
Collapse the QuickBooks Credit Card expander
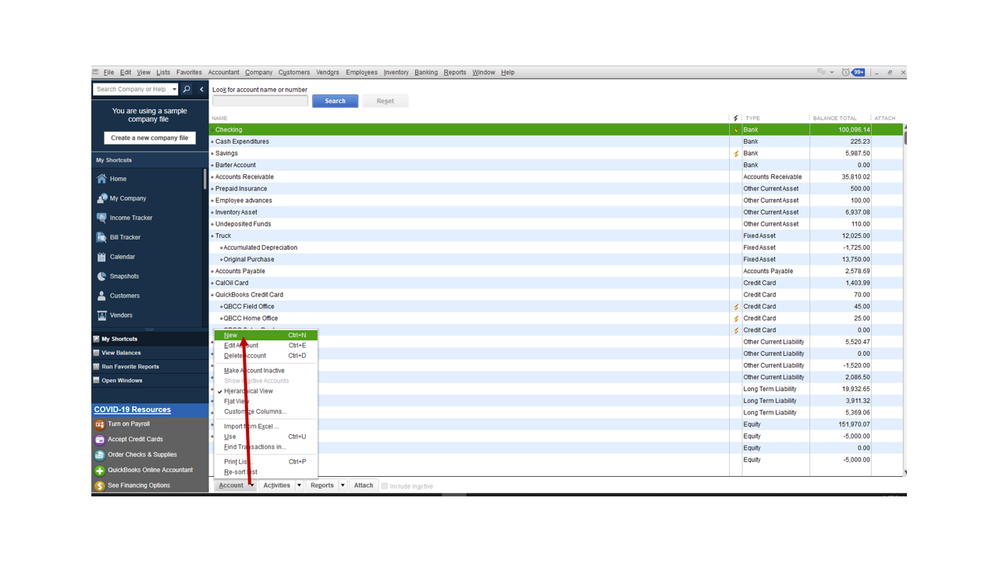[x=213, y=295]
